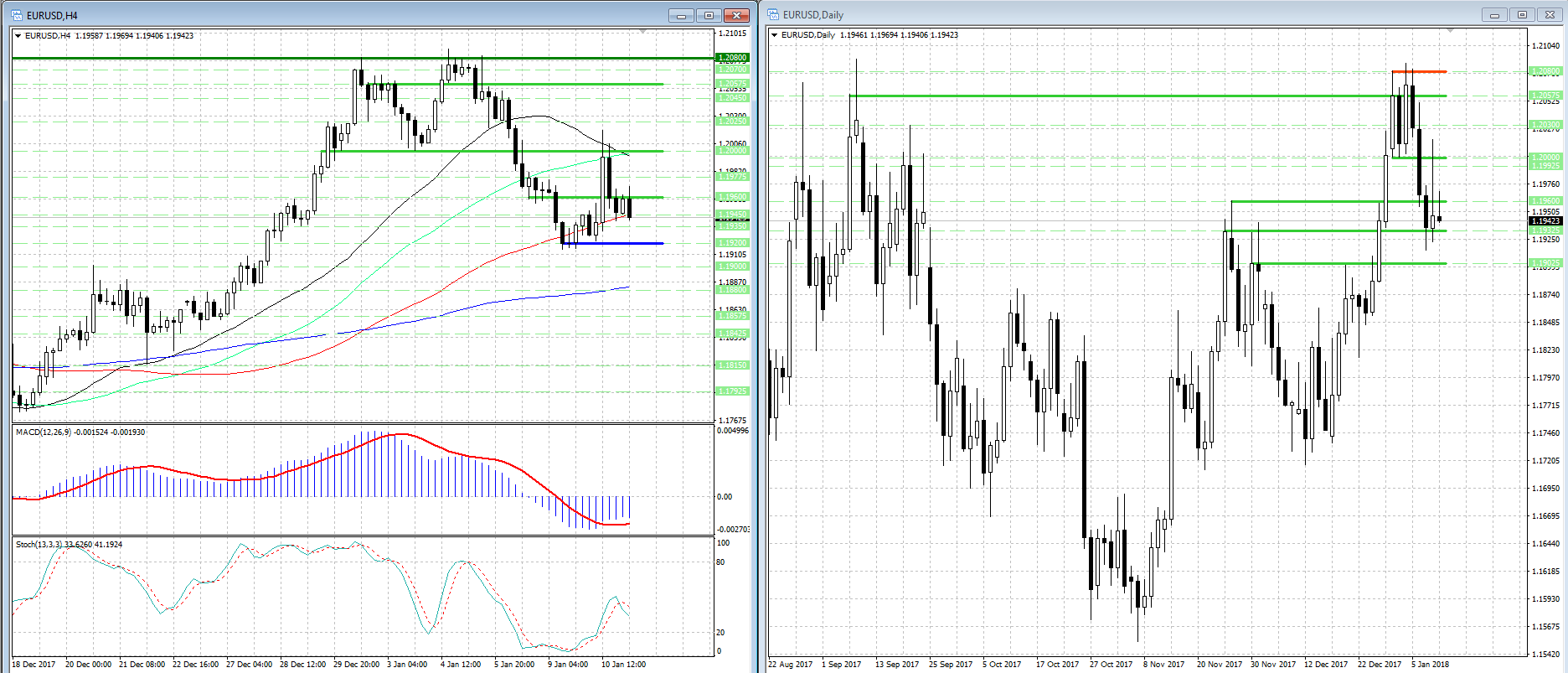
Task: Close the EURUSD,Daily chart window
Action: 1550,15
